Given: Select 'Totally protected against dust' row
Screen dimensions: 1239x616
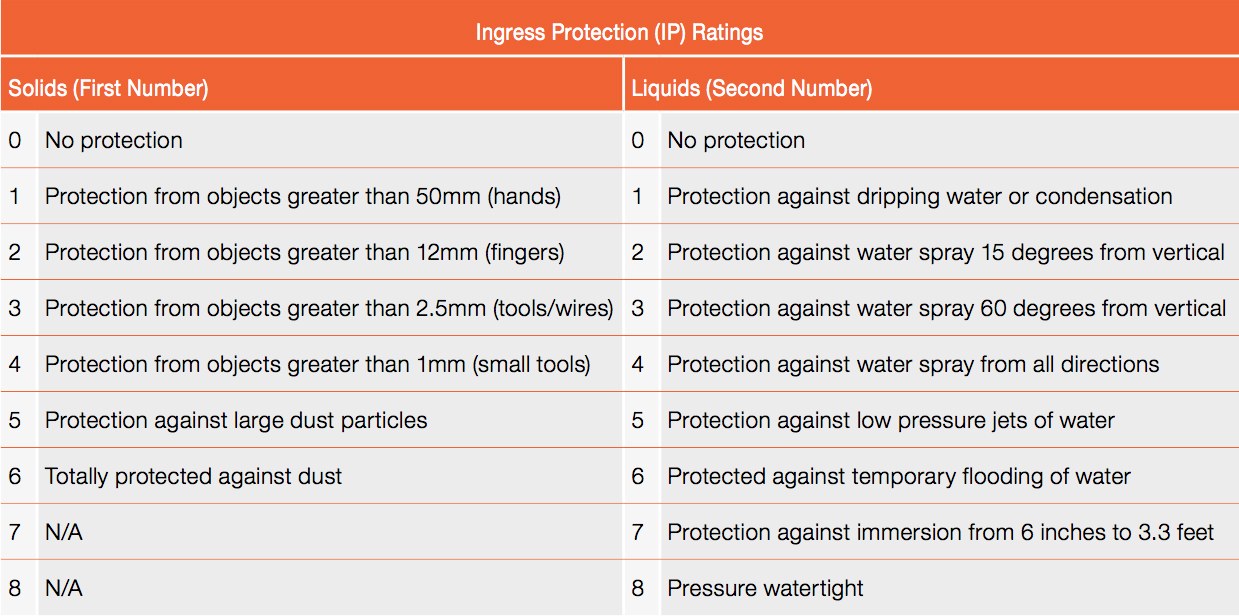Looking at the screenshot, I should point(193,476).
